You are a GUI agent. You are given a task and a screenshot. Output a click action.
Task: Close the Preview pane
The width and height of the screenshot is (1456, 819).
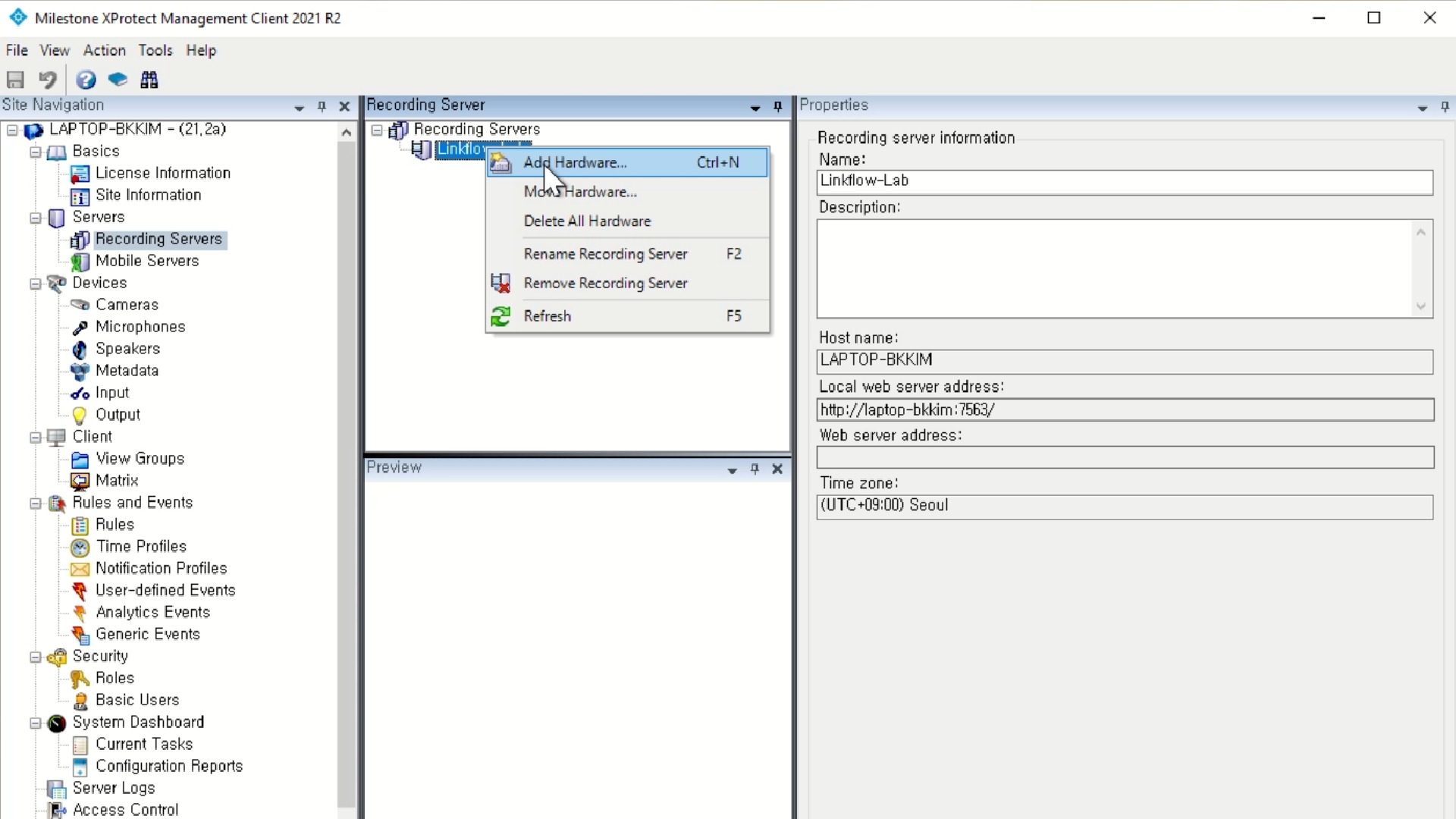[777, 469]
